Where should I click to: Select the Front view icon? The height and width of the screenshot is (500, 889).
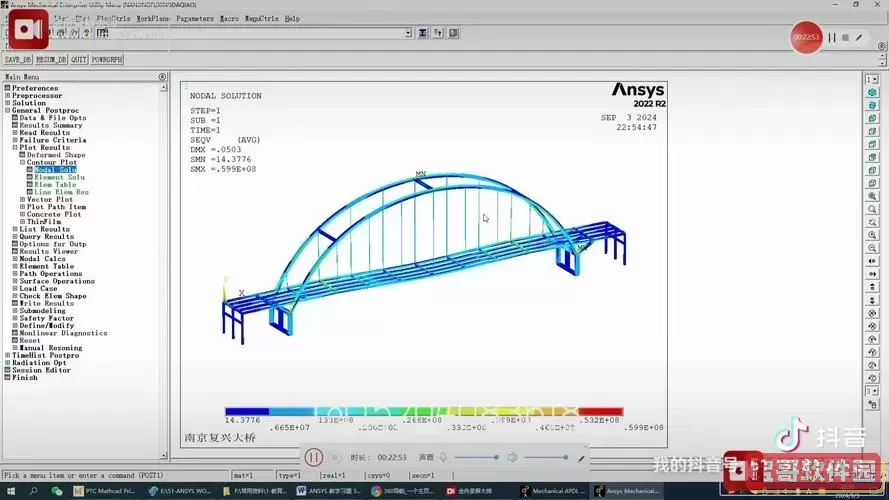(x=873, y=118)
